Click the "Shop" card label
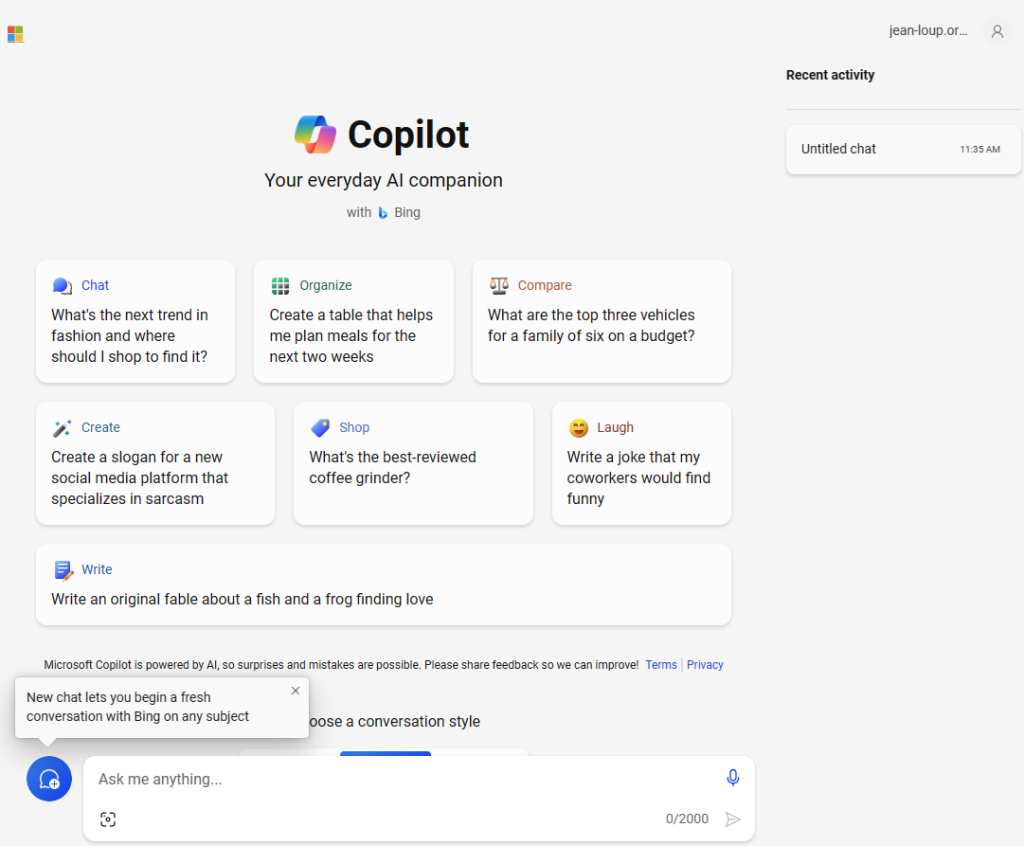The height and width of the screenshot is (846, 1024). click(354, 427)
